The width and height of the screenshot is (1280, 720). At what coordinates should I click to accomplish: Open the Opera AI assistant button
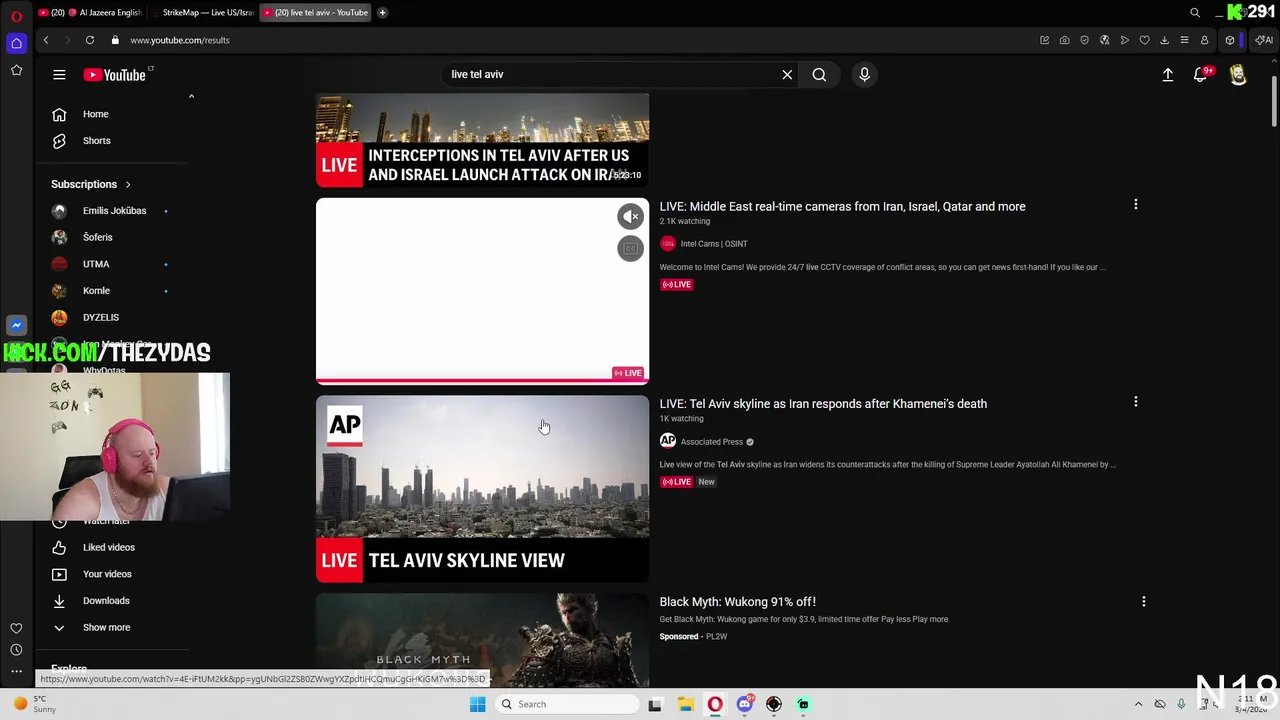click(1264, 40)
